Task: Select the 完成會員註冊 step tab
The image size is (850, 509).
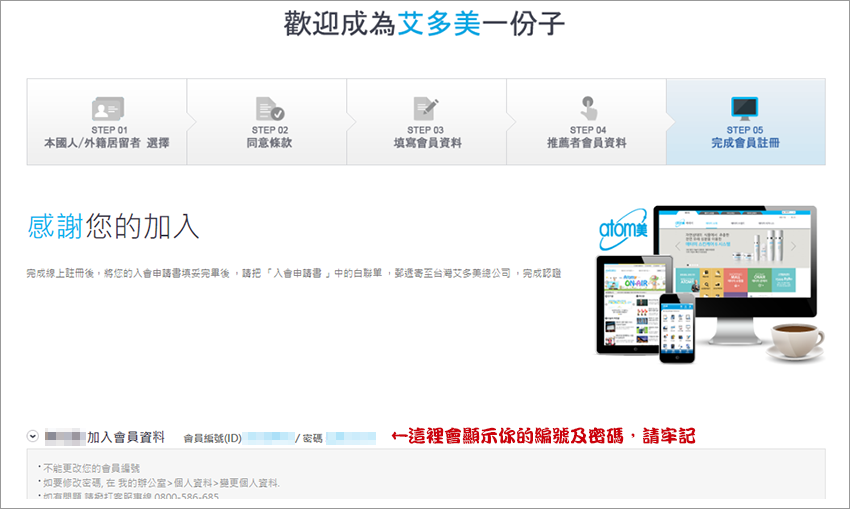Action: click(x=746, y=121)
